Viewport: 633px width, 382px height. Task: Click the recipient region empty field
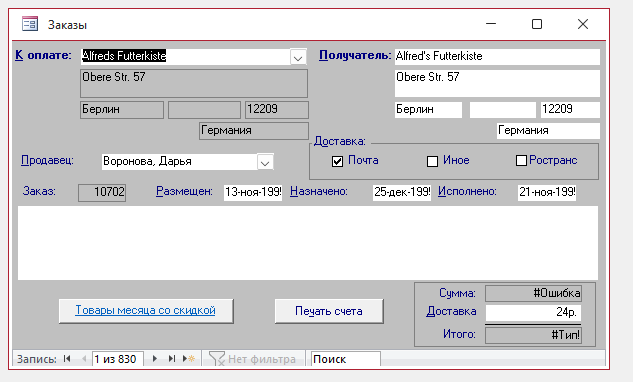coord(503,109)
